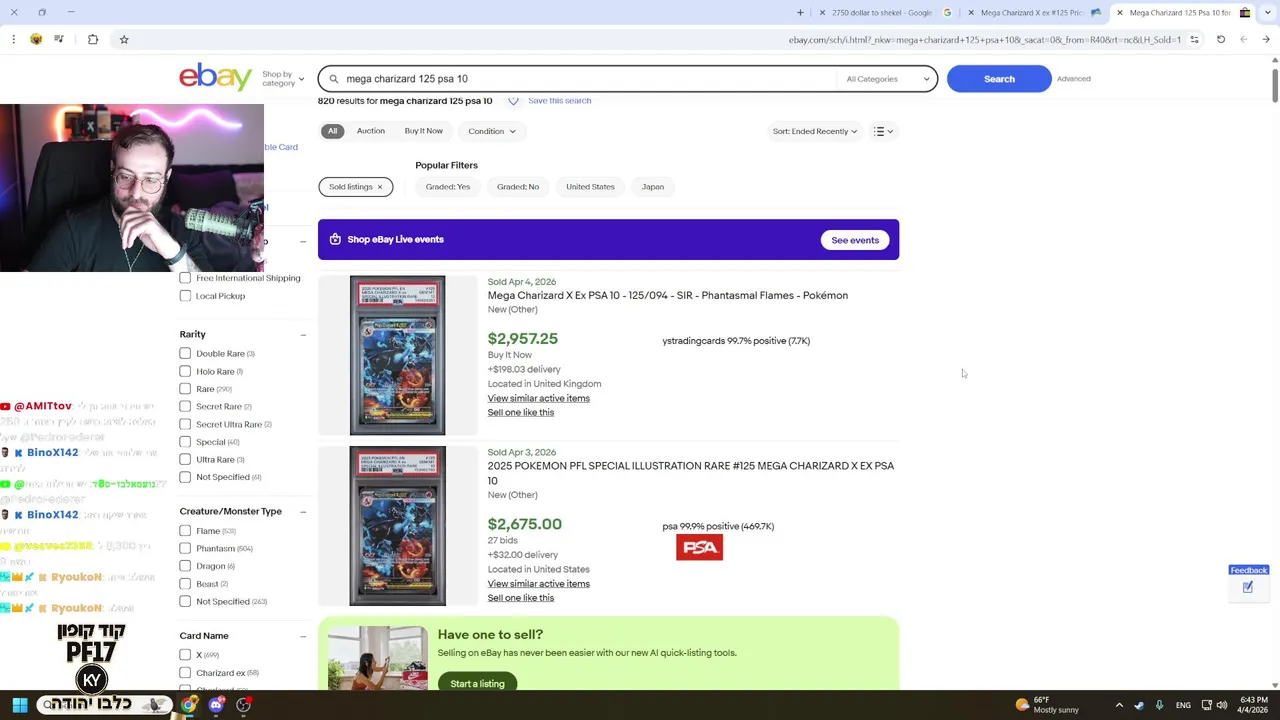Open the first Mega Charizard card thumbnail

397,355
